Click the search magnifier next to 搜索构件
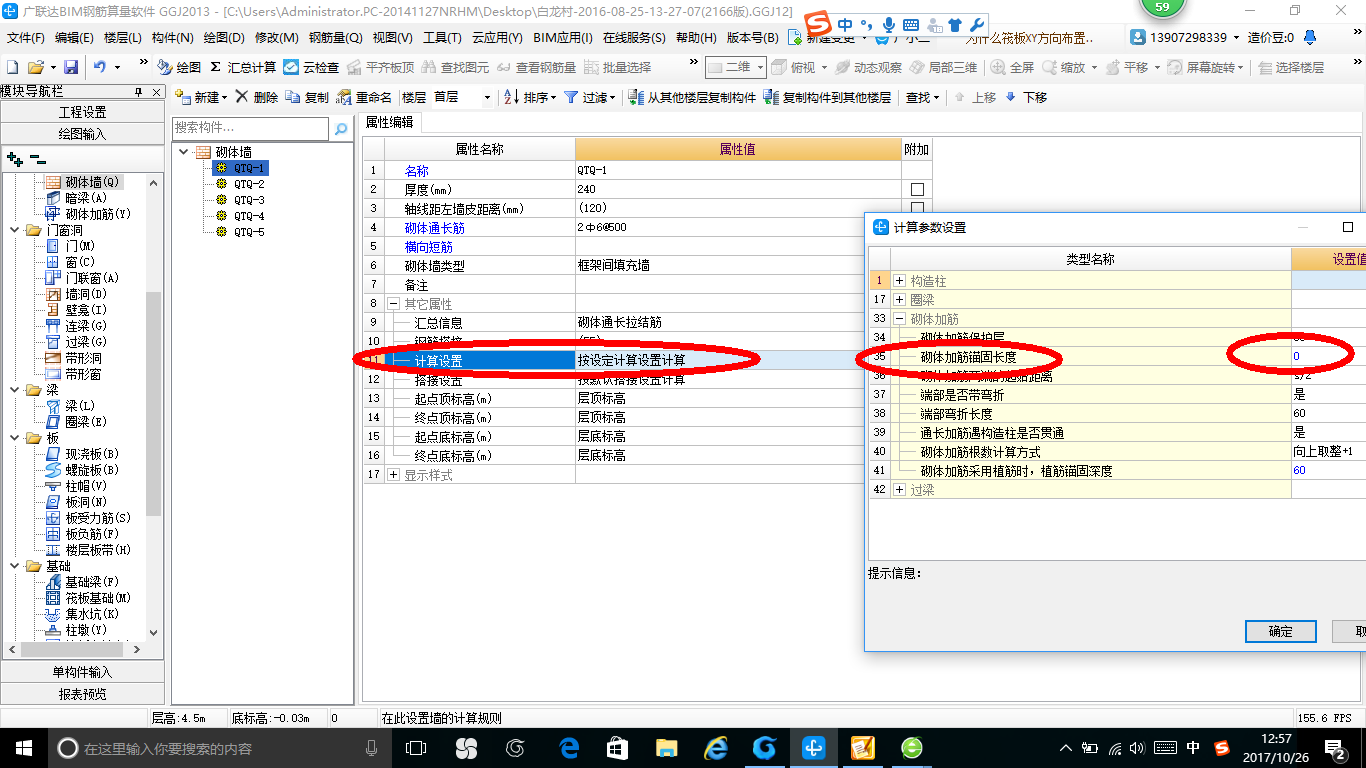Viewport: 1366px width, 768px height. coord(341,129)
